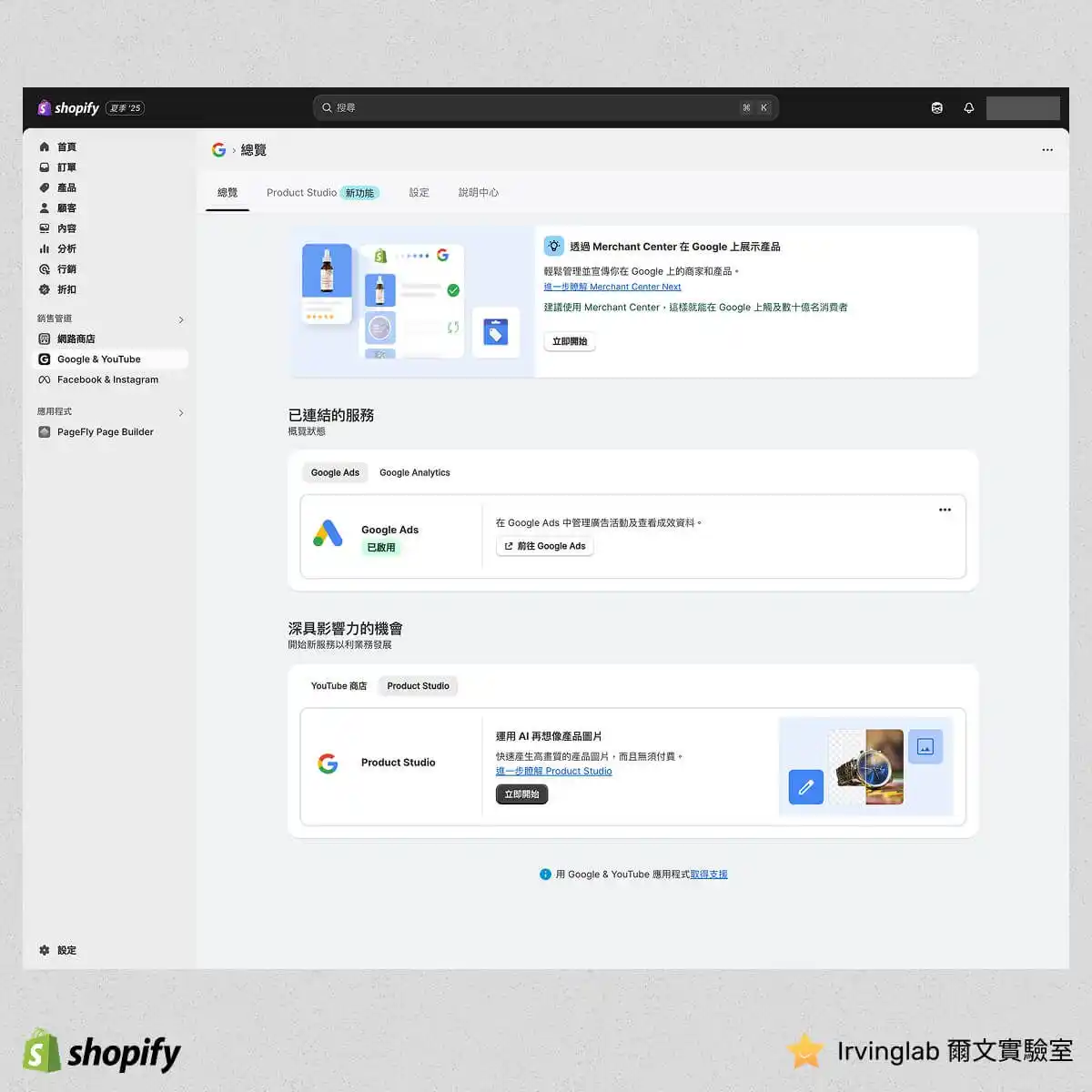Open the 內容 content icon
Screen dimensions: 1092x1092
coord(45,228)
